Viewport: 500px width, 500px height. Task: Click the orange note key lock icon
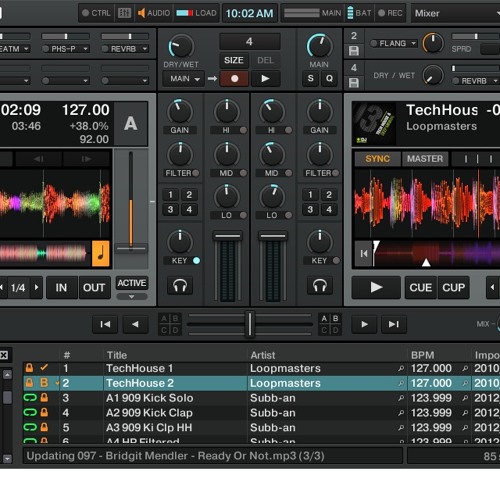tap(101, 253)
